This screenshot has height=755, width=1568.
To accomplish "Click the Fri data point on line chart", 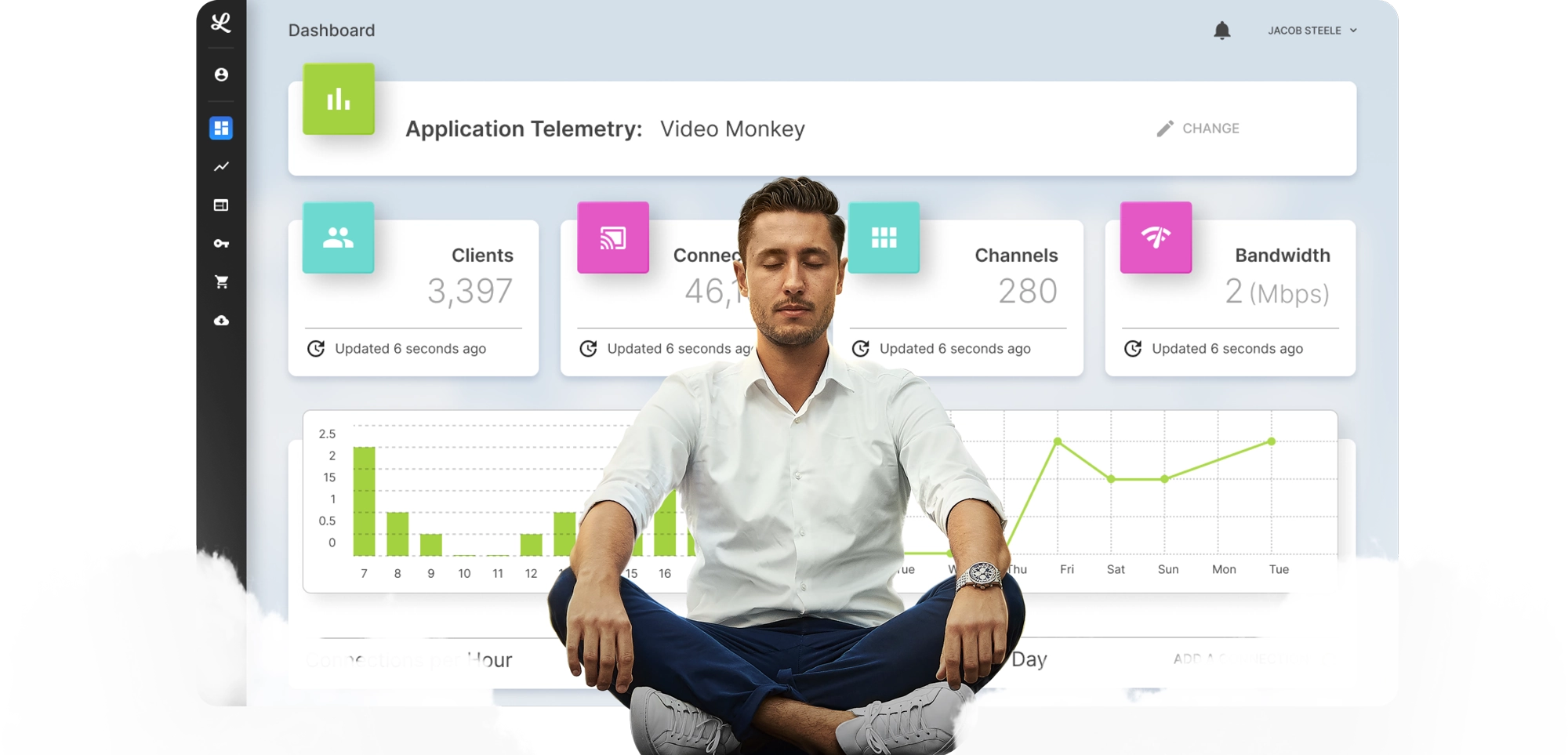I will 1058,442.
